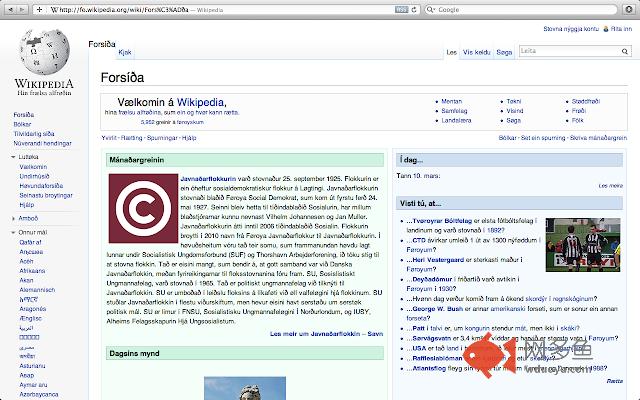Click the search magnifier in Leita box
The width and height of the screenshot is (640, 400).
(624, 51)
